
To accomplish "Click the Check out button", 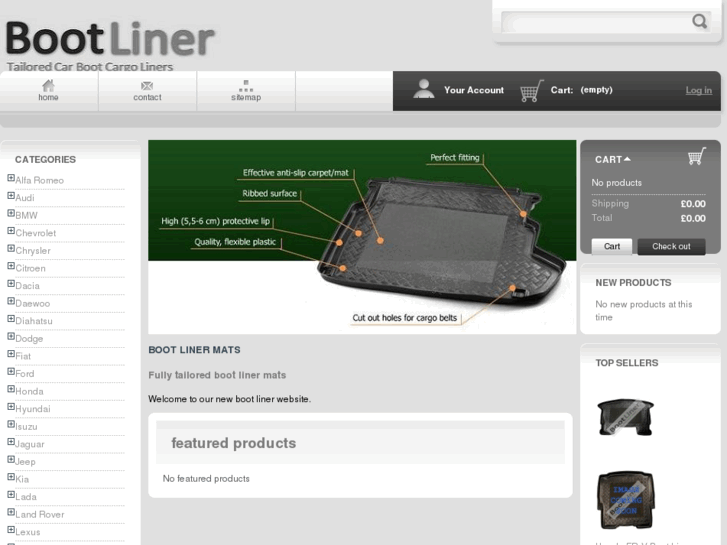I will 671,246.
